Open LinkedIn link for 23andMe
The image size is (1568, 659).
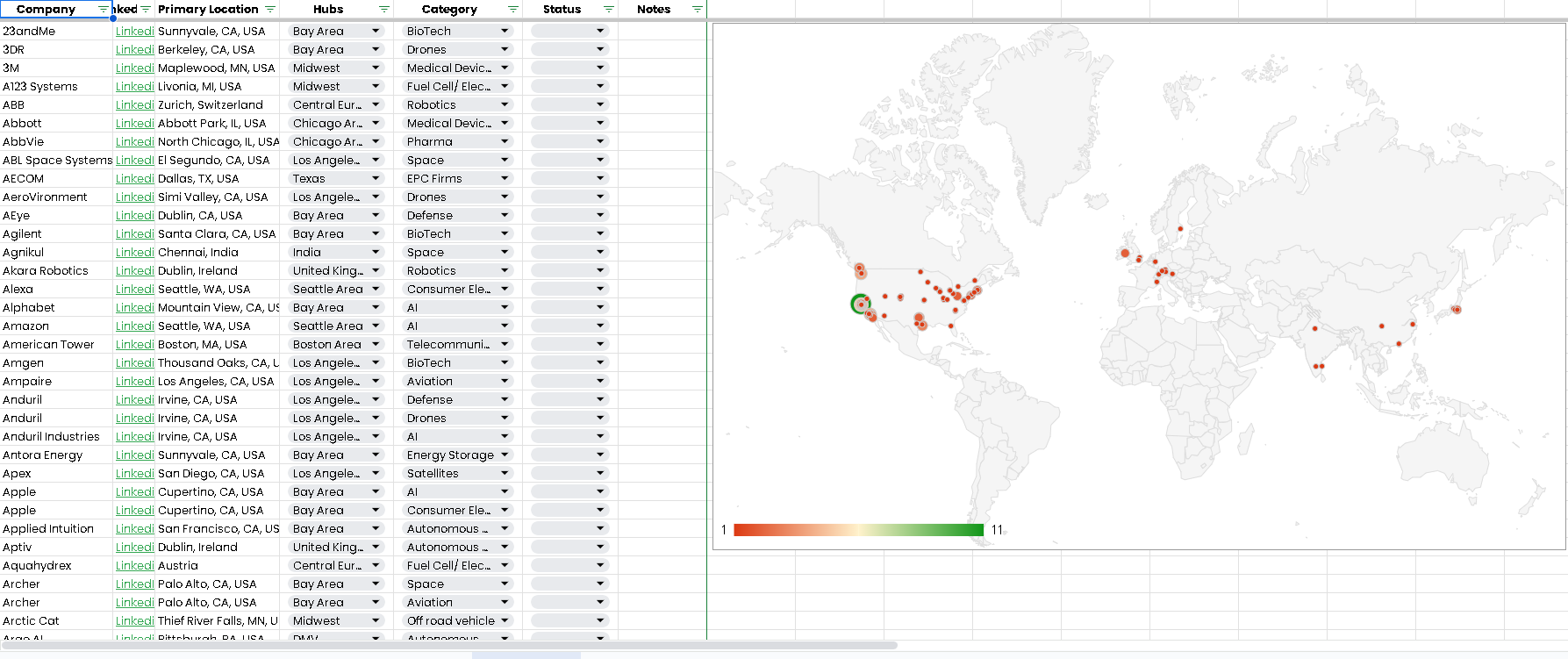pos(134,31)
